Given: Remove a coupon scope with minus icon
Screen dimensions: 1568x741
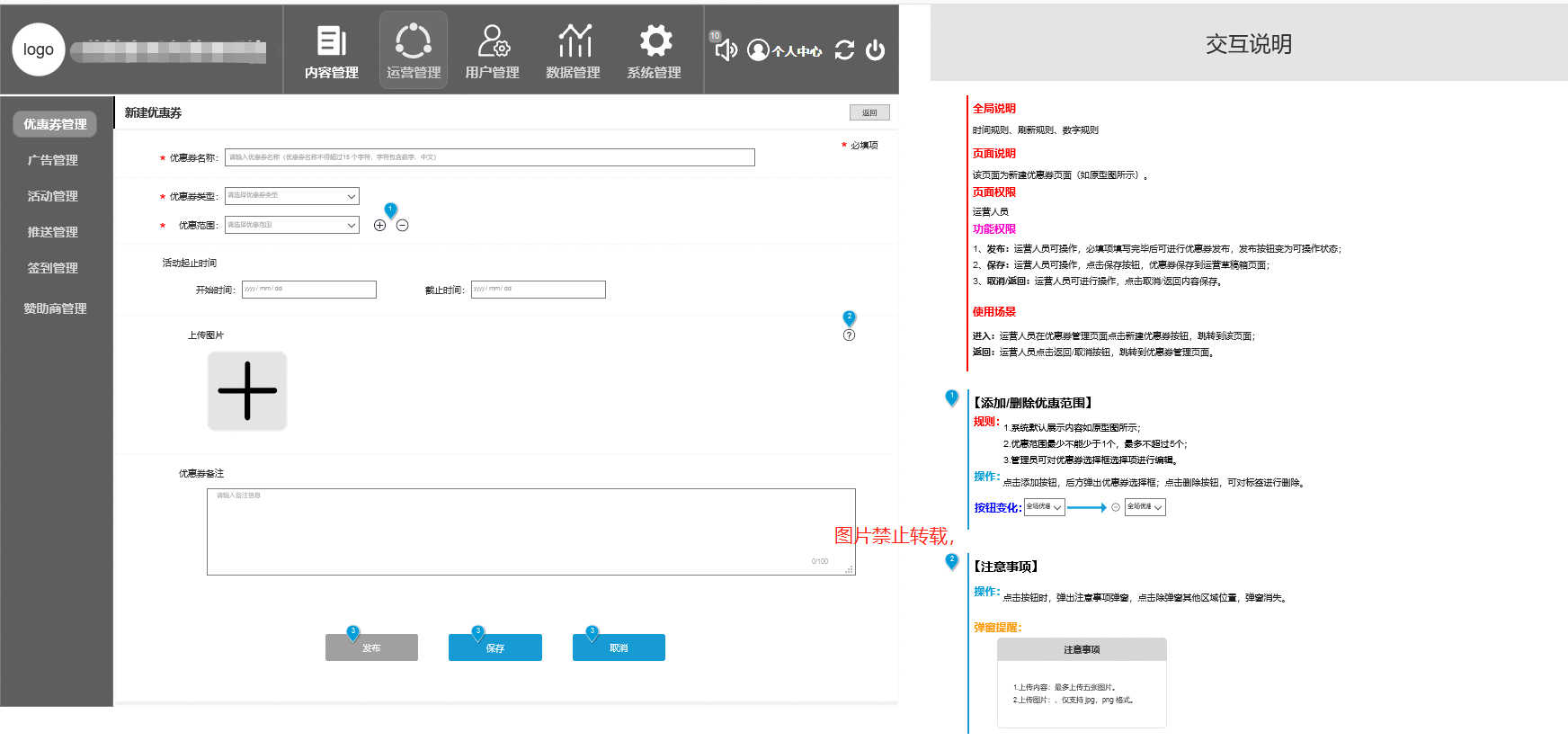Looking at the screenshot, I should click(x=403, y=226).
